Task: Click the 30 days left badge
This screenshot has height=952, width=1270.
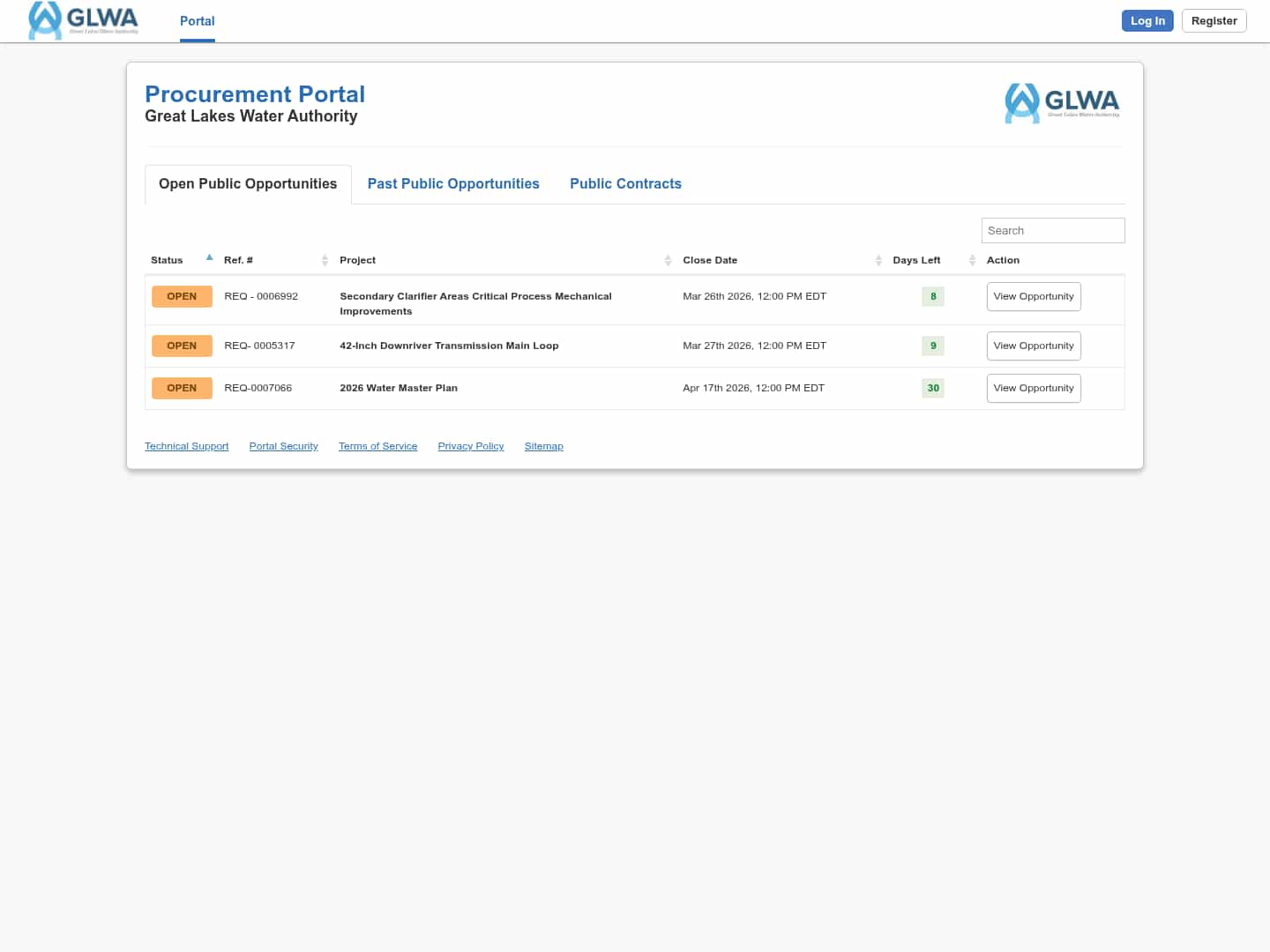Action: point(933,388)
